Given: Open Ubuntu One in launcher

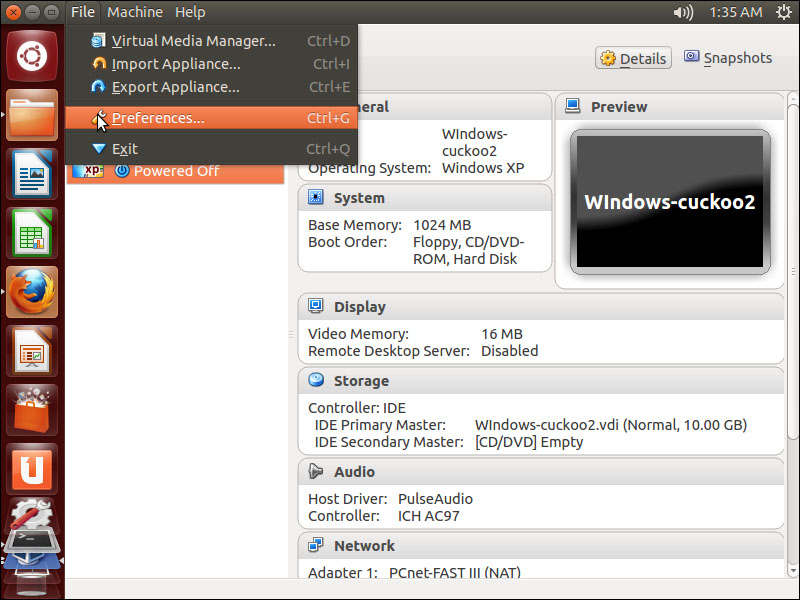Looking at the screenshot, I should [x=32, y=470].
